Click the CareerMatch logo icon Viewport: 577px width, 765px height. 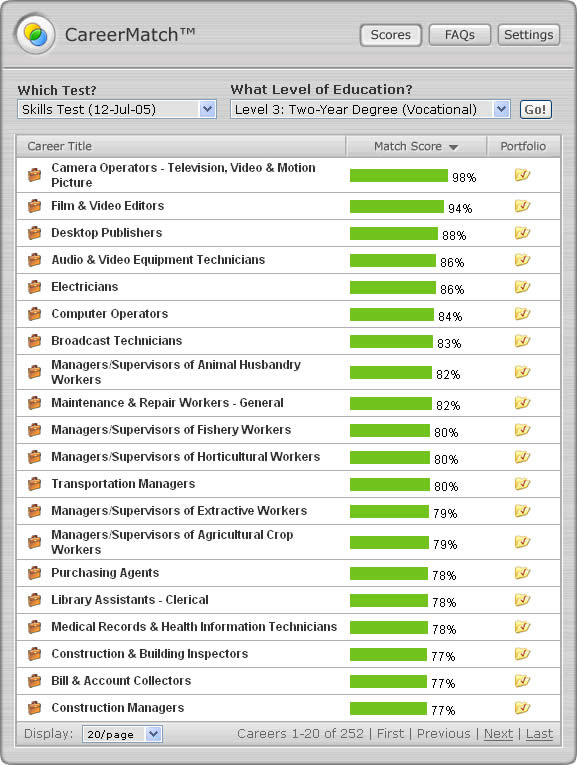pos(35,35)
